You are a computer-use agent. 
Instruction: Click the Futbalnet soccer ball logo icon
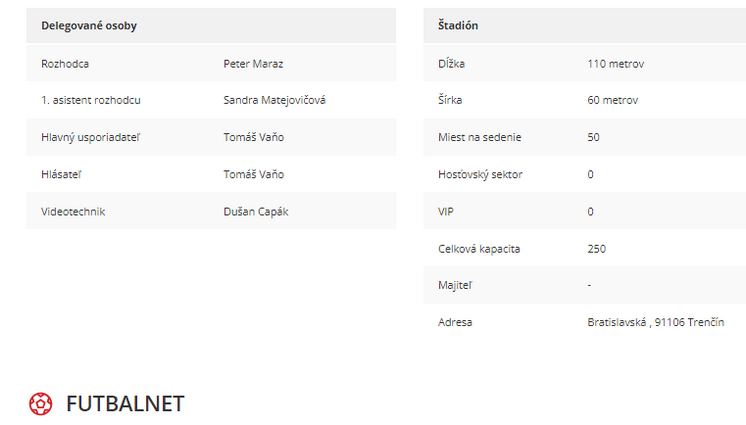click(x=40, y=404)
